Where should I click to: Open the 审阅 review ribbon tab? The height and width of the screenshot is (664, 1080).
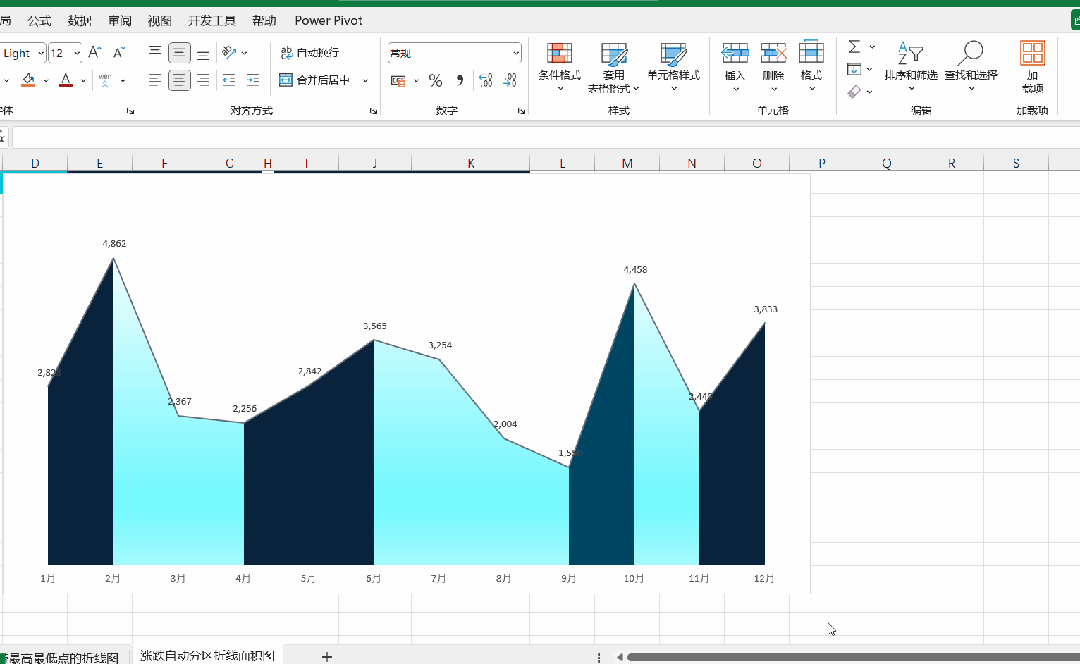click(x=120, y=21)
